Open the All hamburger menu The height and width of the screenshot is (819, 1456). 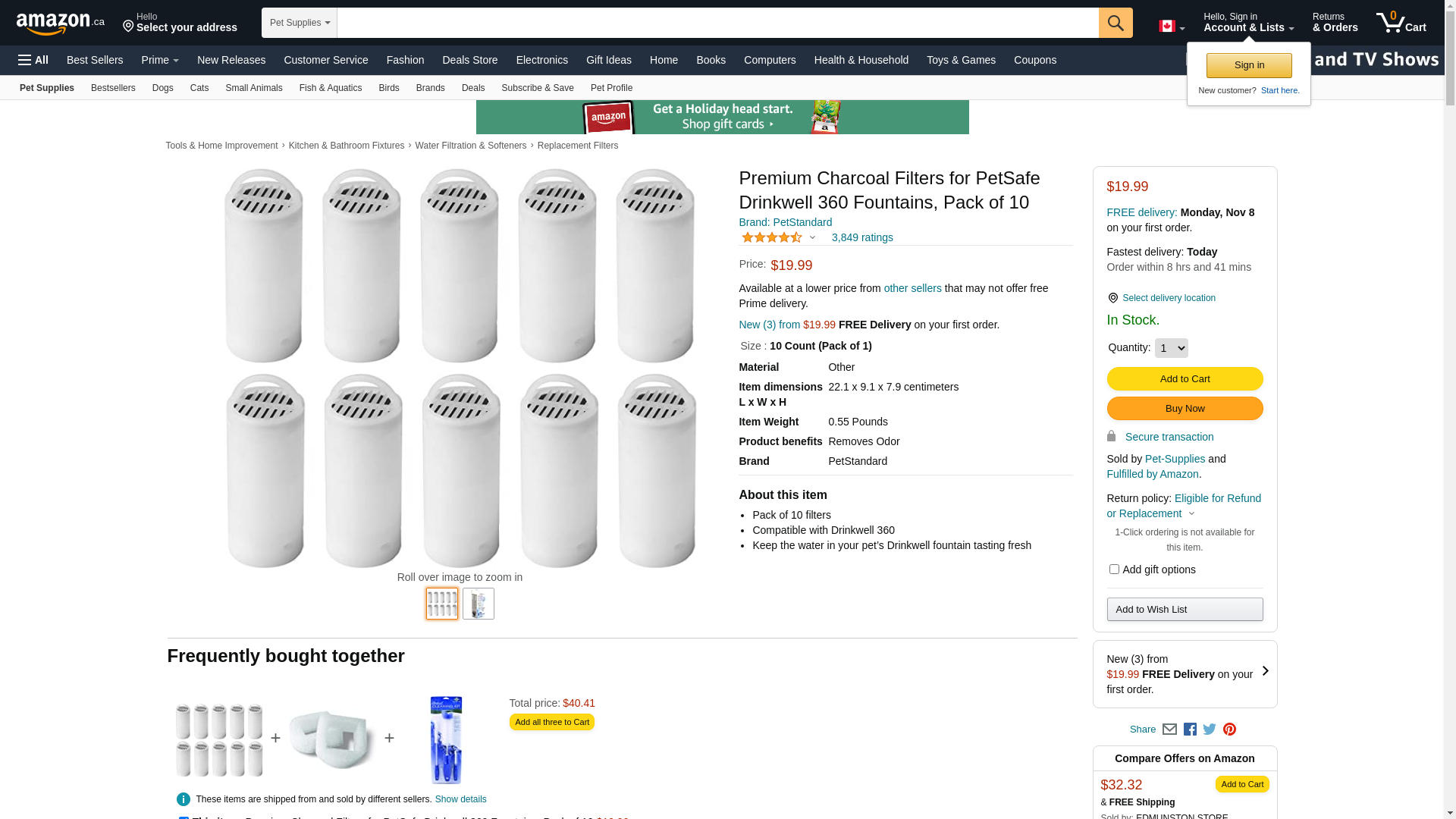click(x=33, y=60)
